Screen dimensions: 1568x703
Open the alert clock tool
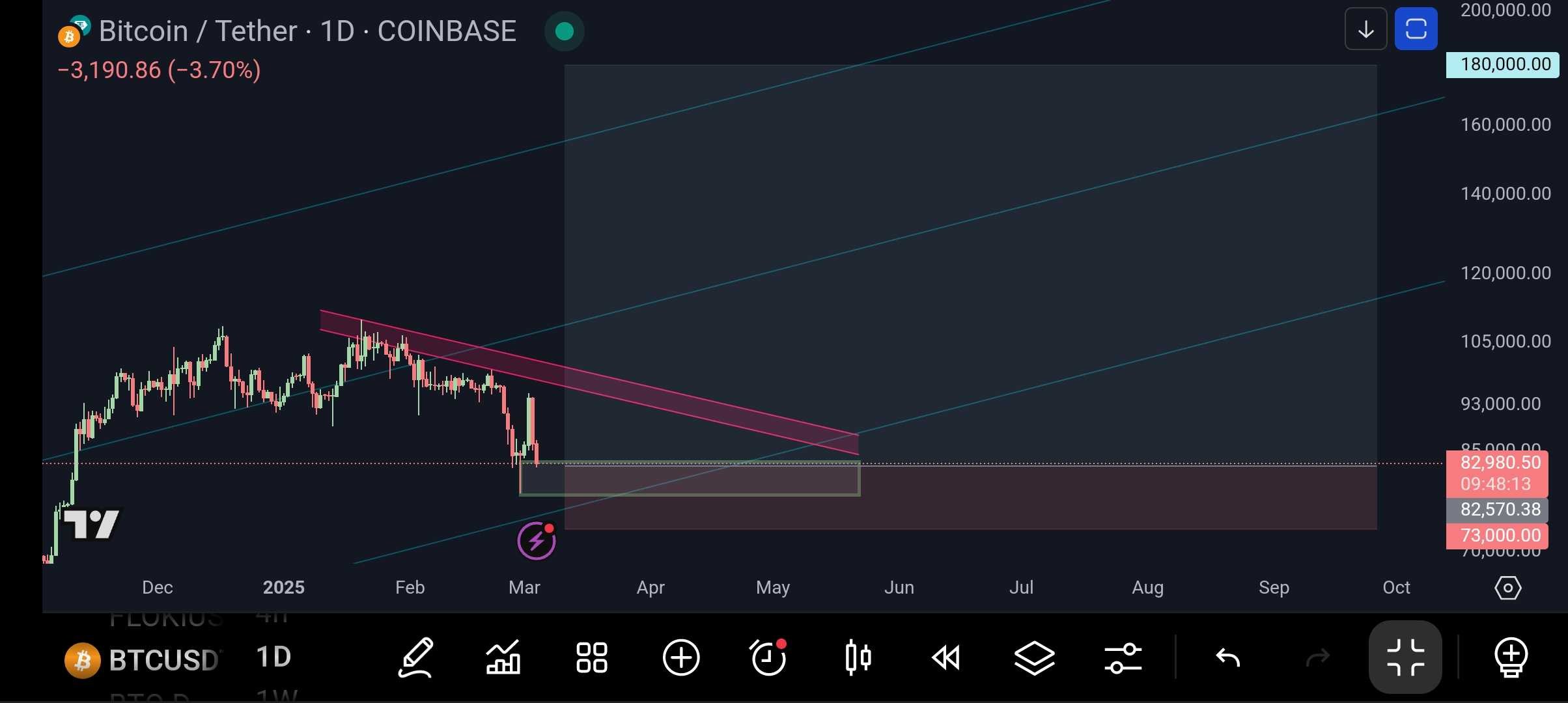point(768,658)
